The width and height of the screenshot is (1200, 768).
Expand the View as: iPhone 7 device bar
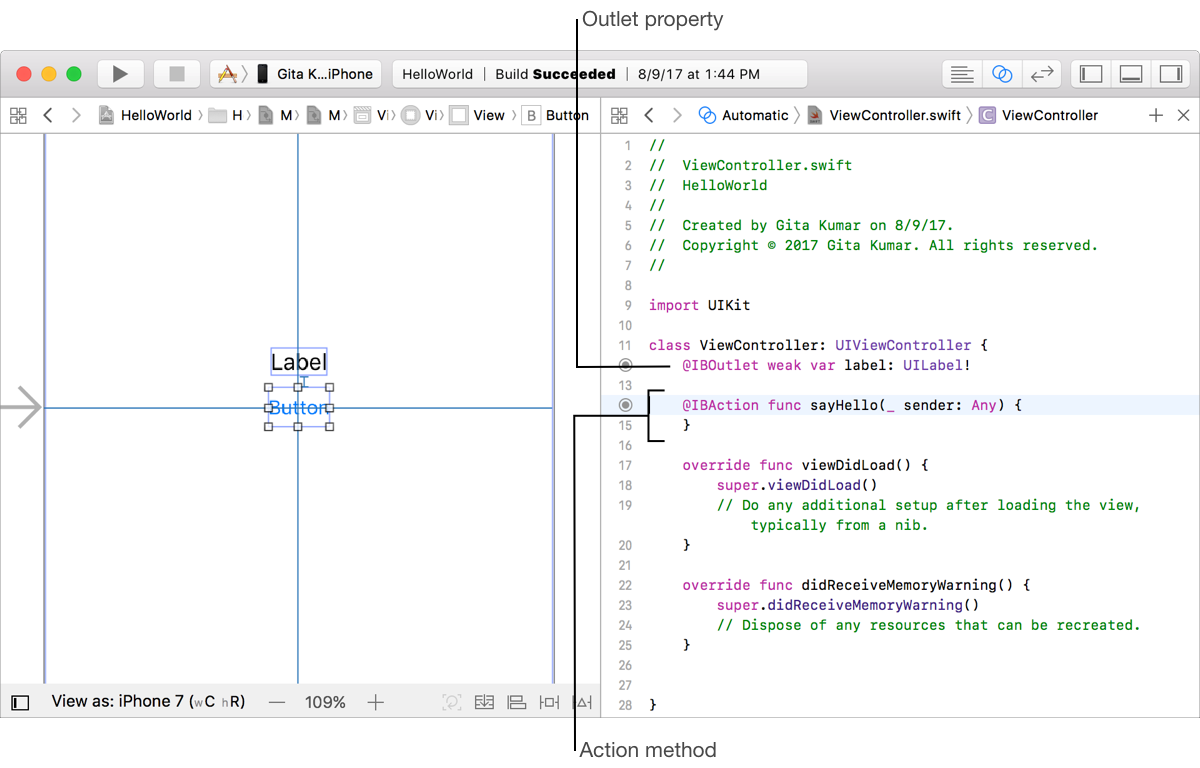tap(148, 702)
